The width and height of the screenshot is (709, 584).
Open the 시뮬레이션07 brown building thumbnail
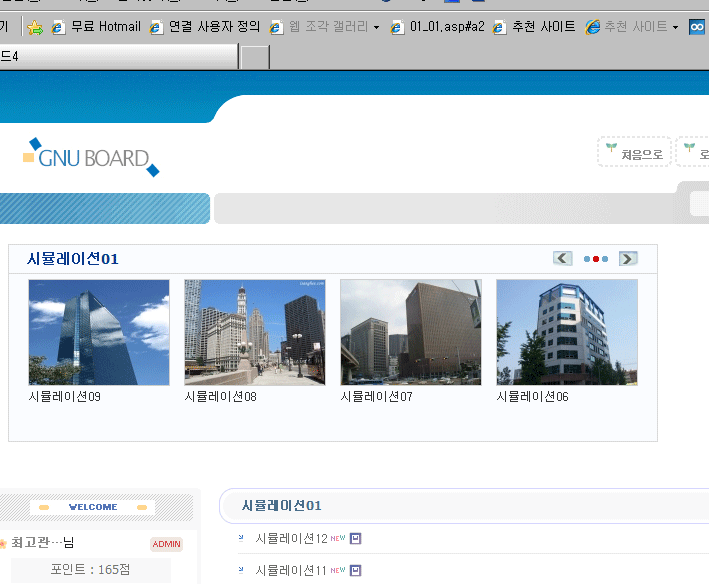click(411, 332)
